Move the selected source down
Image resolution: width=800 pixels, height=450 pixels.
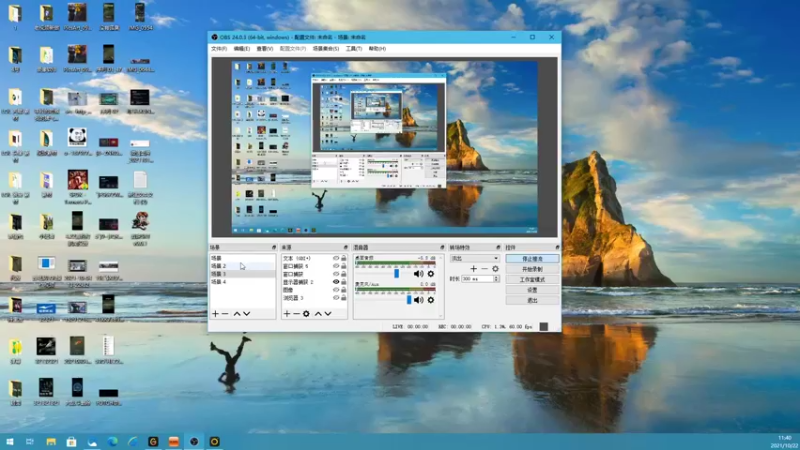328,314
